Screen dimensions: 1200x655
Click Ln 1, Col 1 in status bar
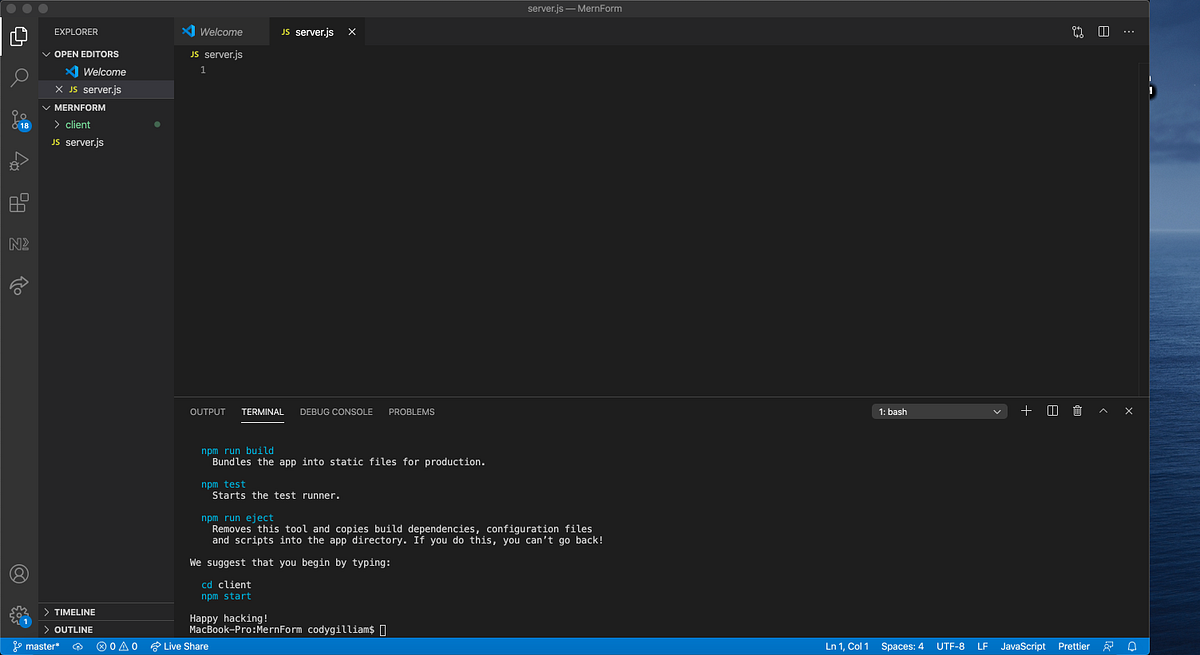pos(847,647)
